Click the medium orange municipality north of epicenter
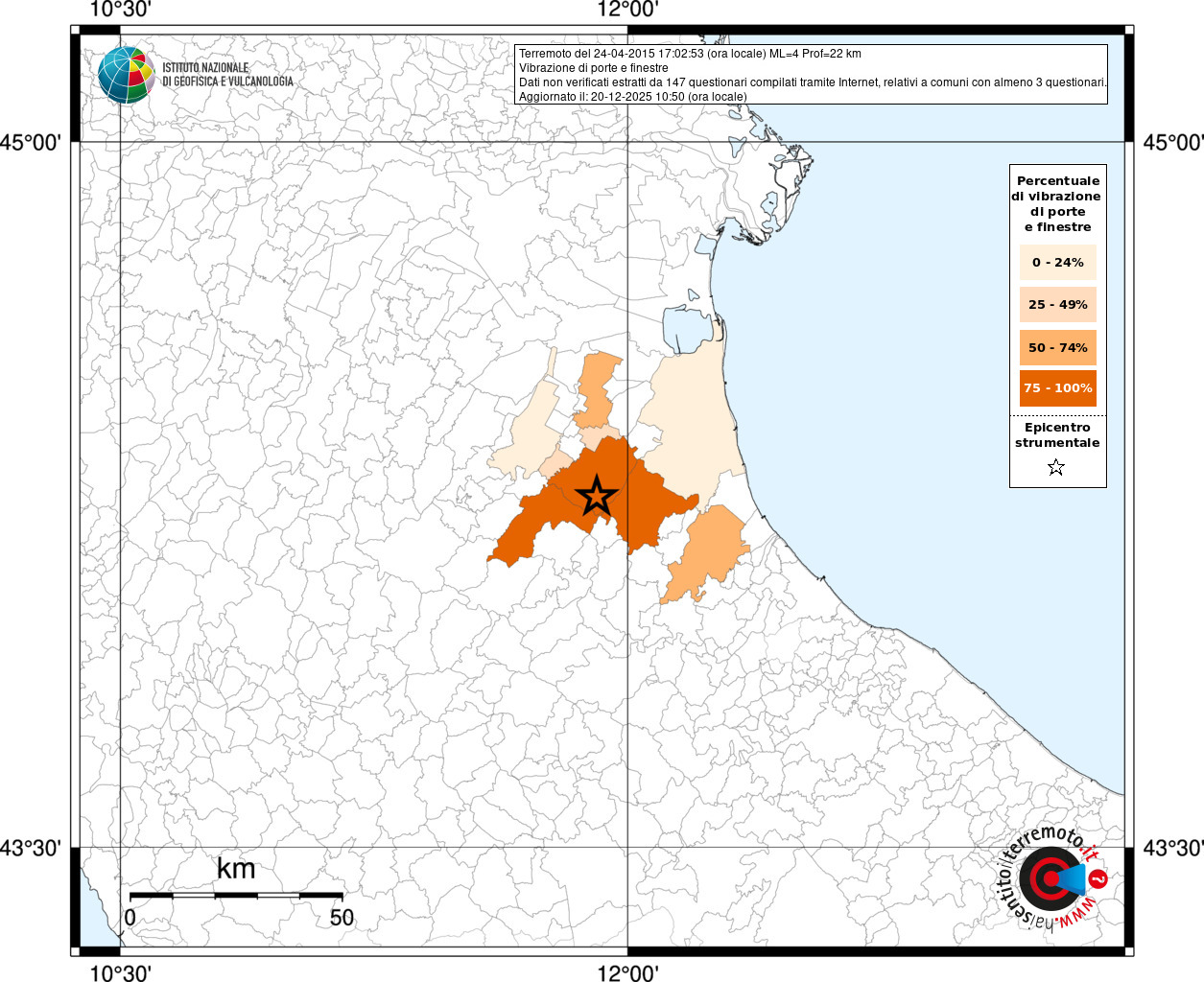The width and height of the screenshot is (1204, 982). (x=598, y=389)
